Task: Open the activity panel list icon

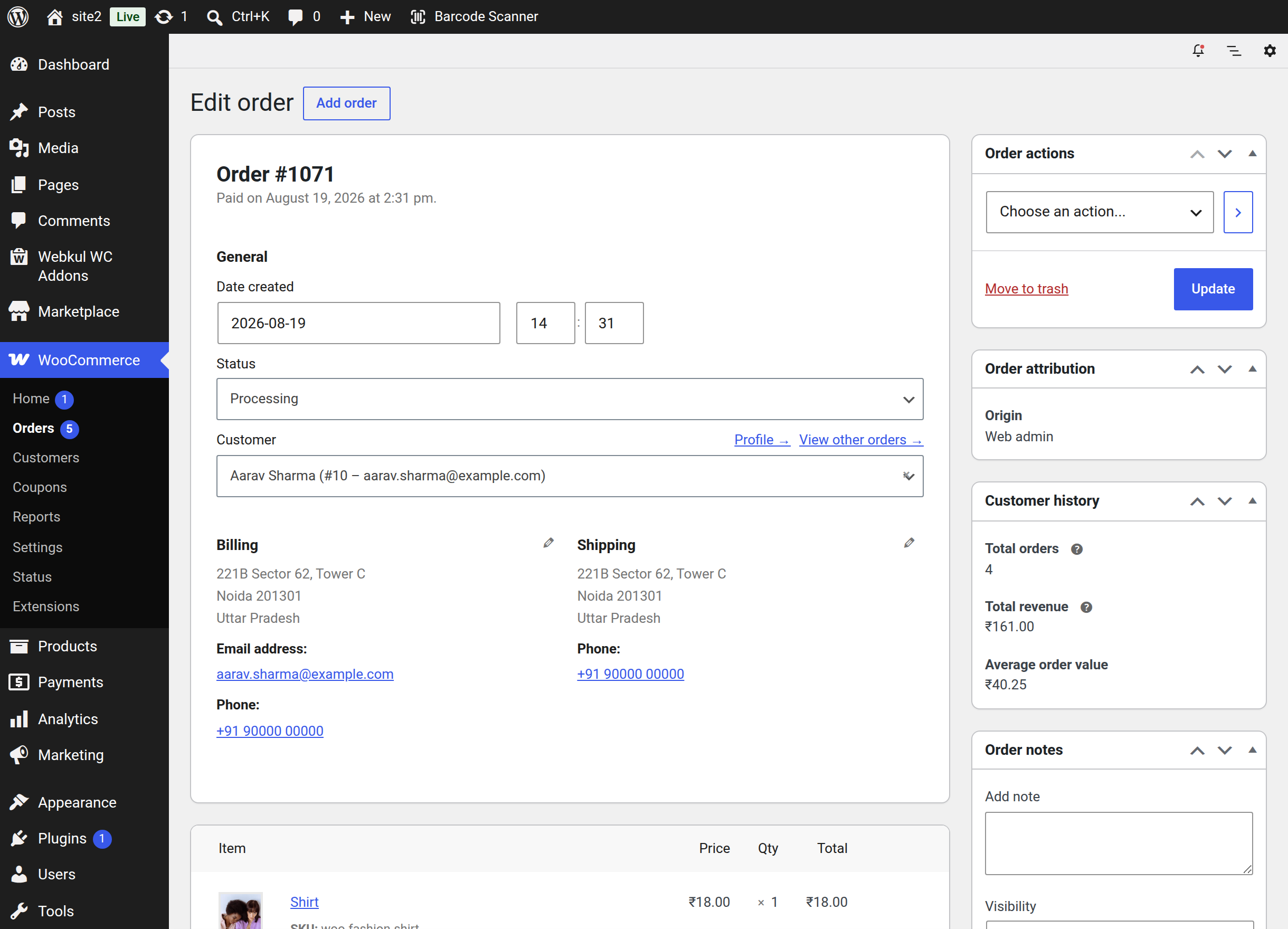Action: coord(1234,51)
